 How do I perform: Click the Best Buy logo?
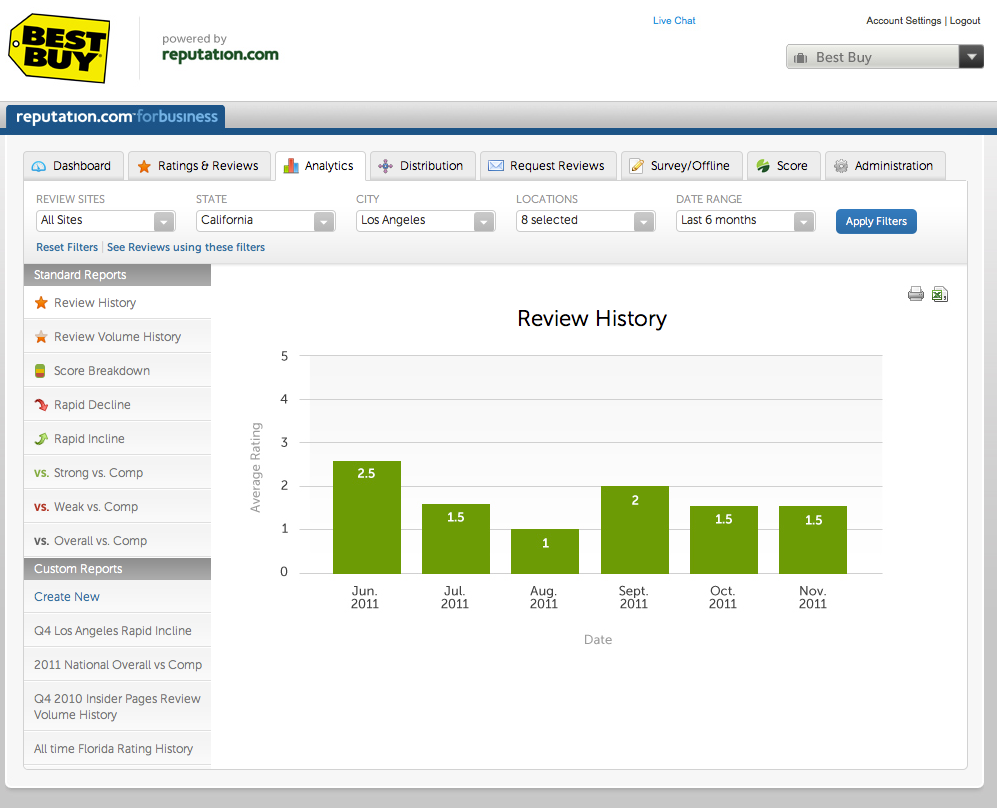pyautogui.click(x=59, y=48)
